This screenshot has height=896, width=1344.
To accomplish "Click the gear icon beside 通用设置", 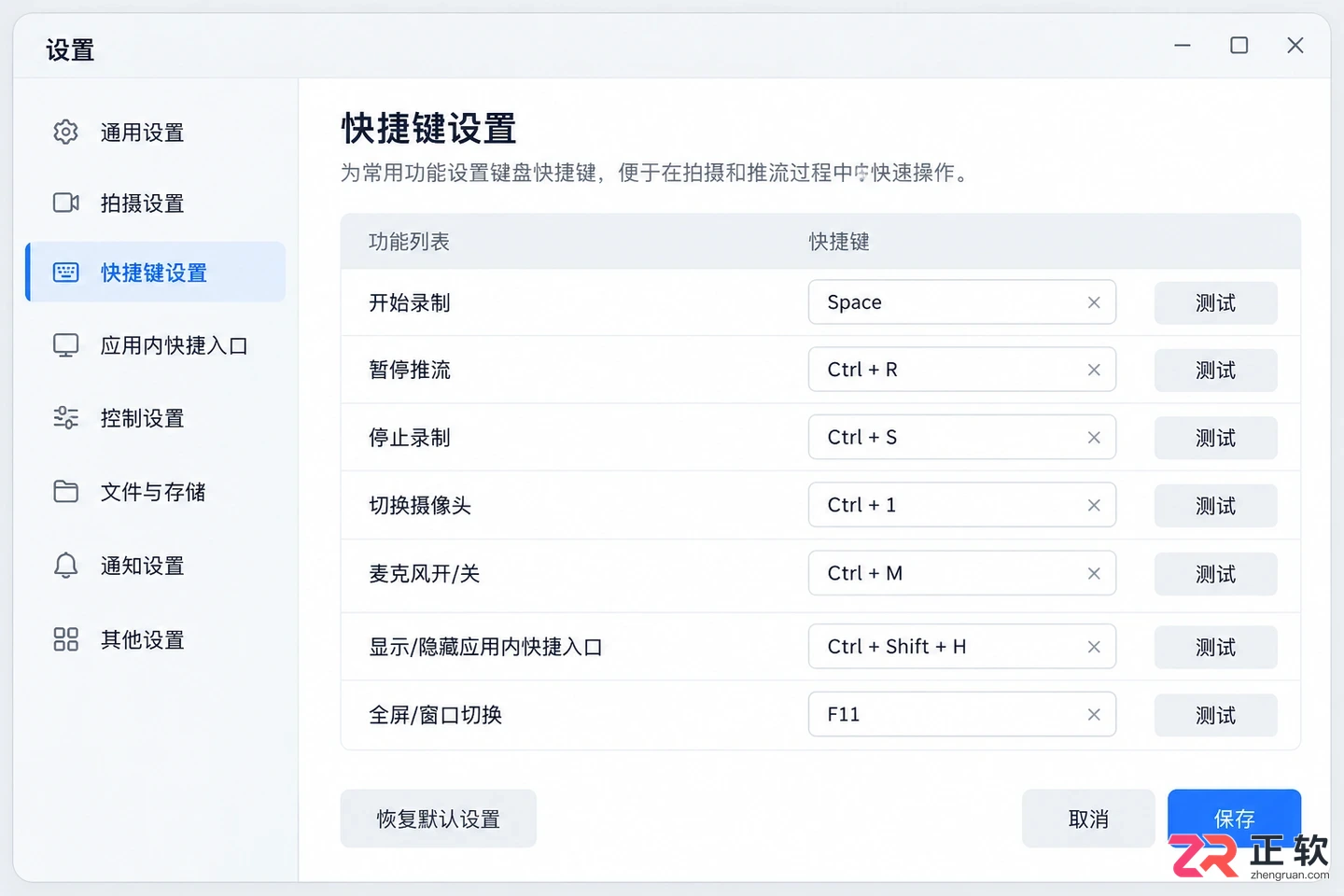I will tap(65, 132).
